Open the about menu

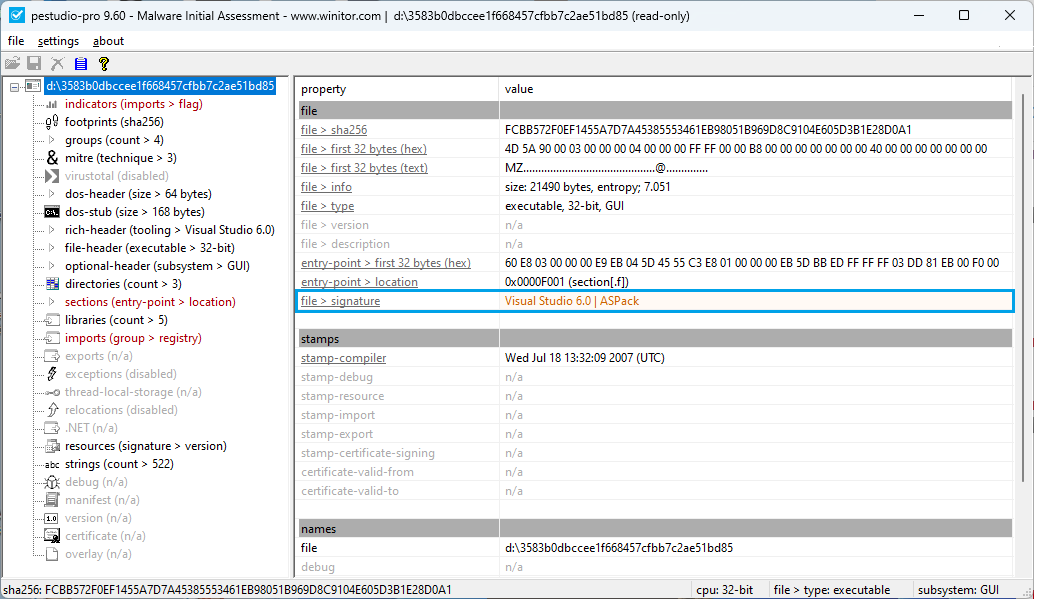[108, 41]
